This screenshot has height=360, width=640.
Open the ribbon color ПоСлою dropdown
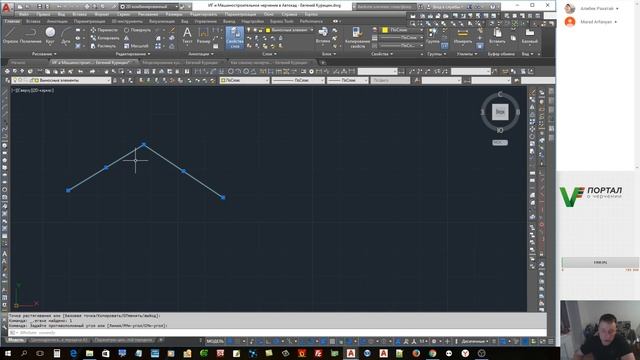pyautogui.click(x=403, y=30)
